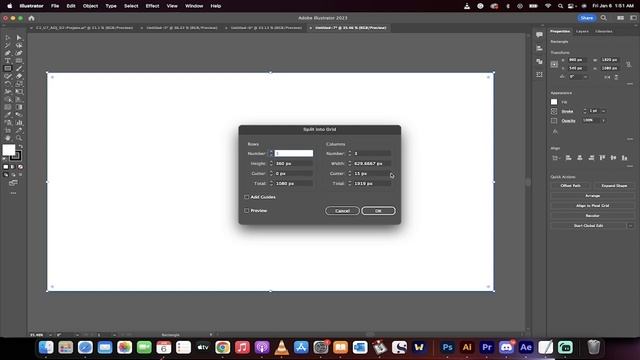The image size is (640, 360).
Task: Open Premiere Pro from the Dock
Action: coord(487,347)
